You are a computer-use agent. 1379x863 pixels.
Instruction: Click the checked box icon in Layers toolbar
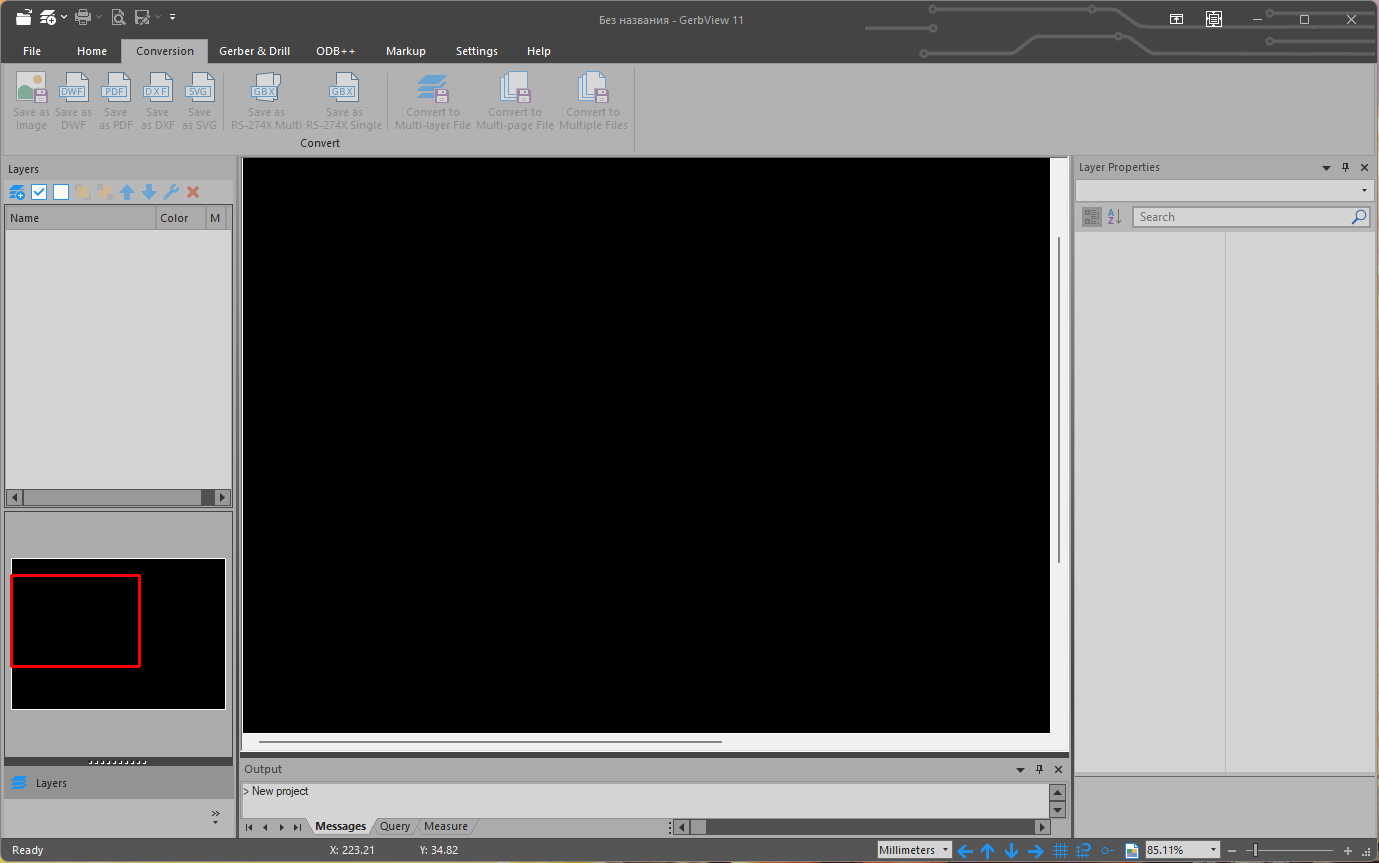coord(39,192)
